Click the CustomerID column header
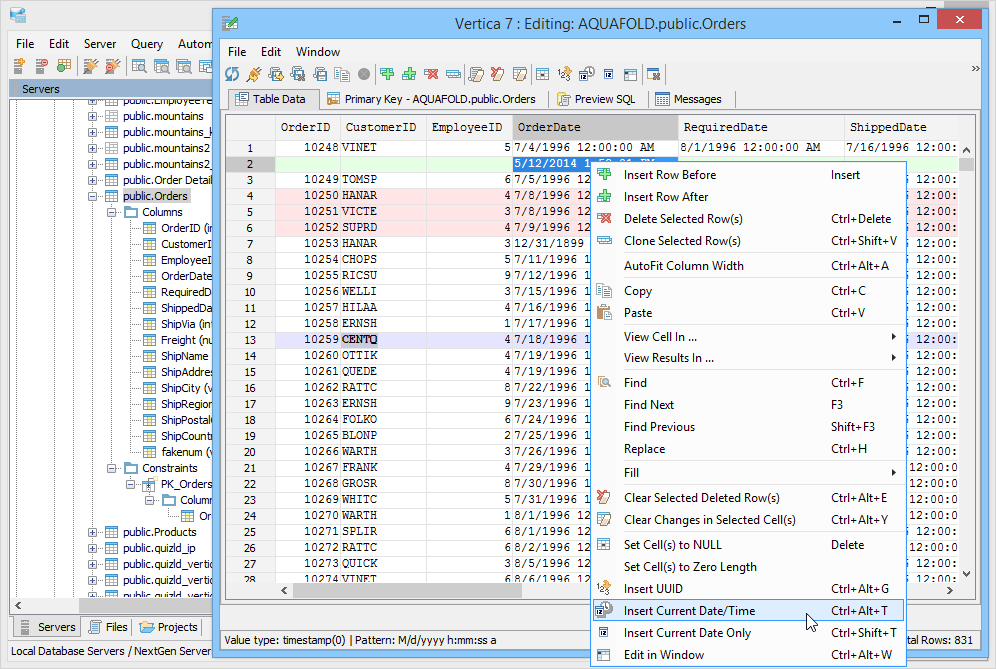The image size is (996, 669). (x=383, y=127)
